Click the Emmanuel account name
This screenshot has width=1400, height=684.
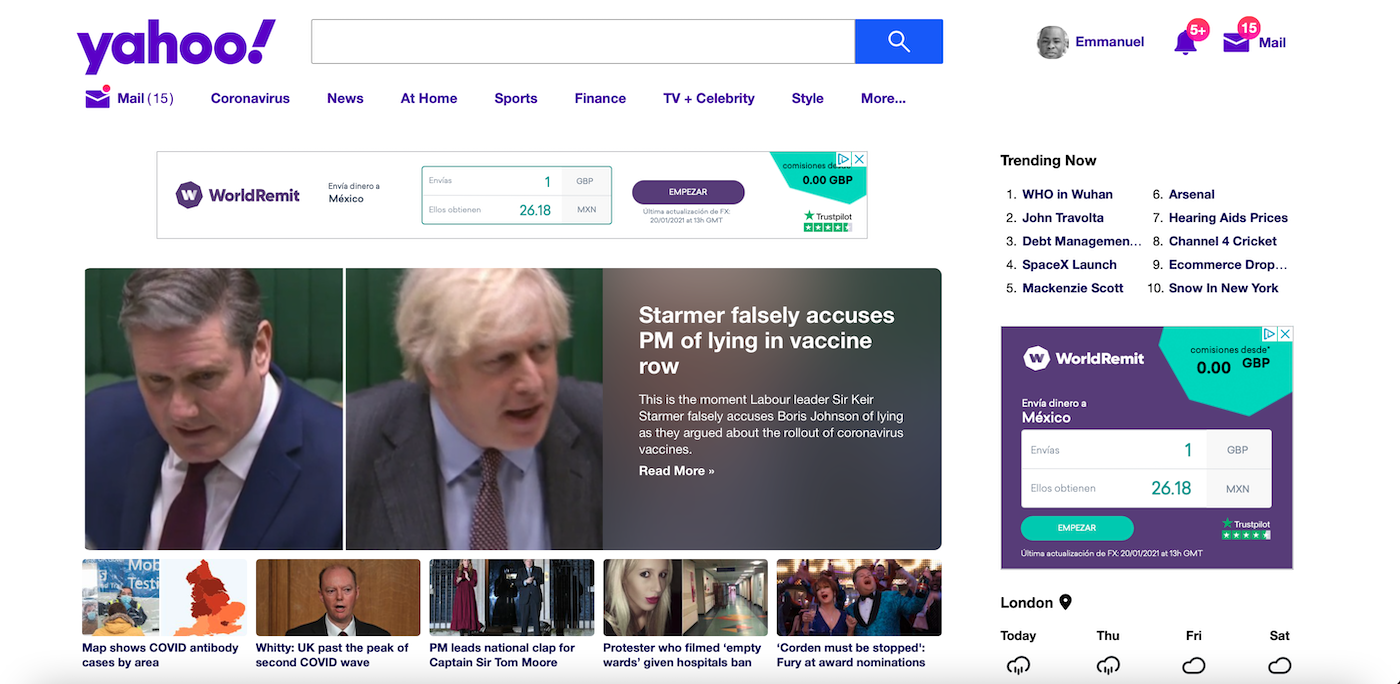pyautogui.click(x=1110, y=42)
